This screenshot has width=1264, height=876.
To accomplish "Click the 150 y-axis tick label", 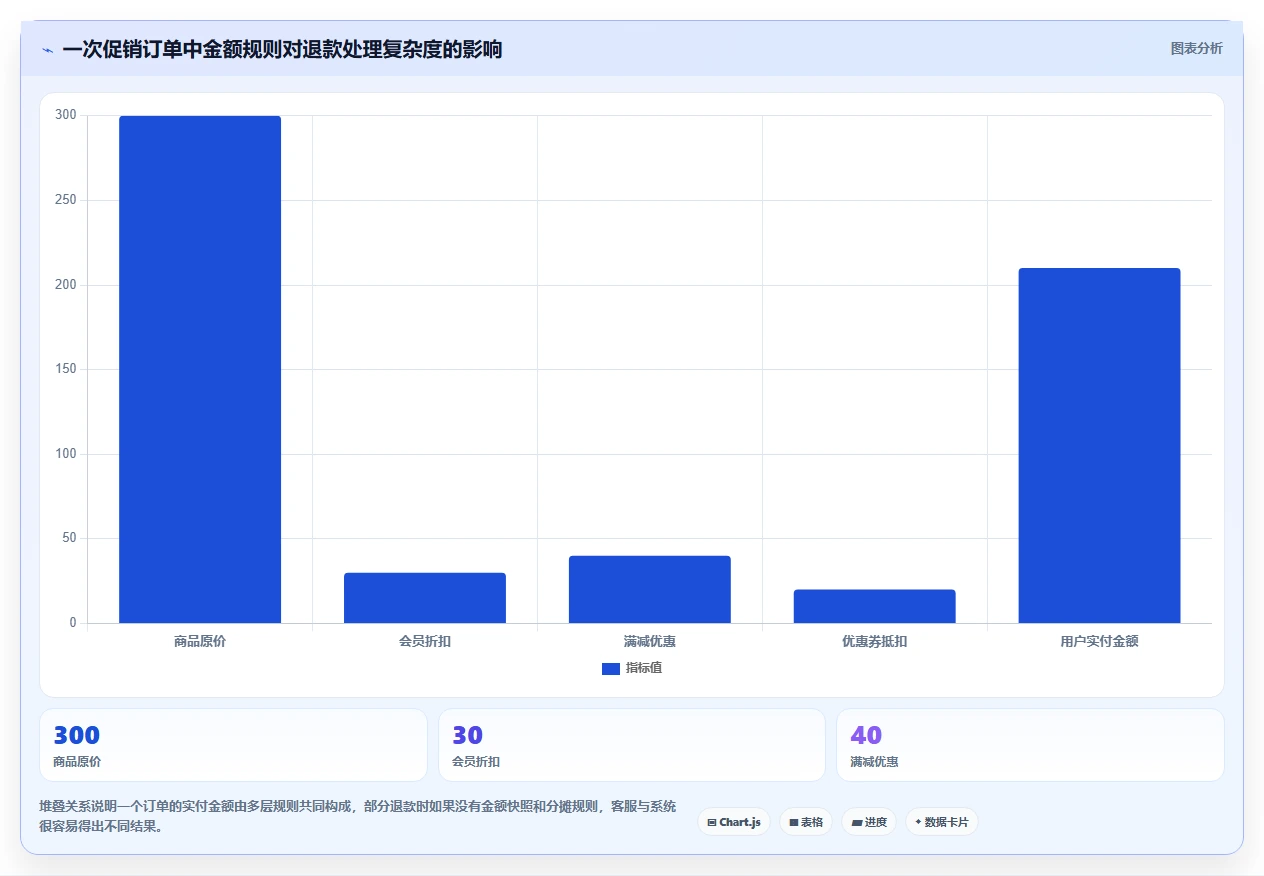I will (66, 369).
